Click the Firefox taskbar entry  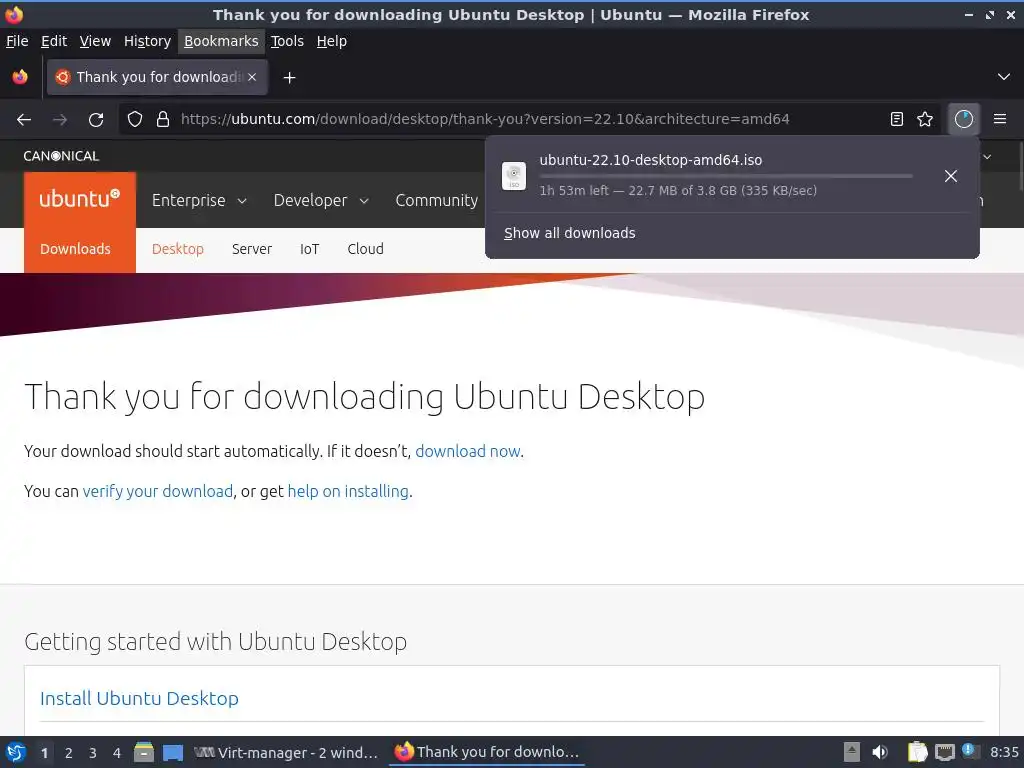[487, 752]
